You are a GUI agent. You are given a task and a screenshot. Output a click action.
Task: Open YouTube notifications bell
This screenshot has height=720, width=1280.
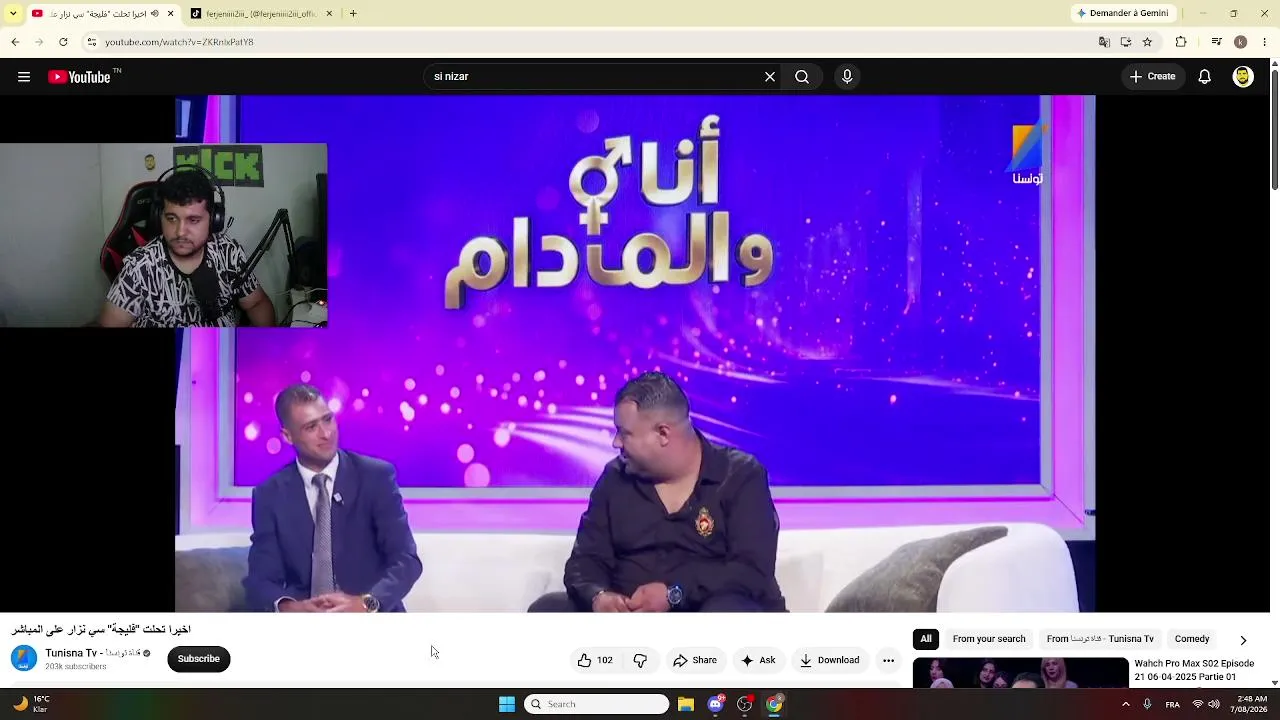click(x=1205, y=77)
